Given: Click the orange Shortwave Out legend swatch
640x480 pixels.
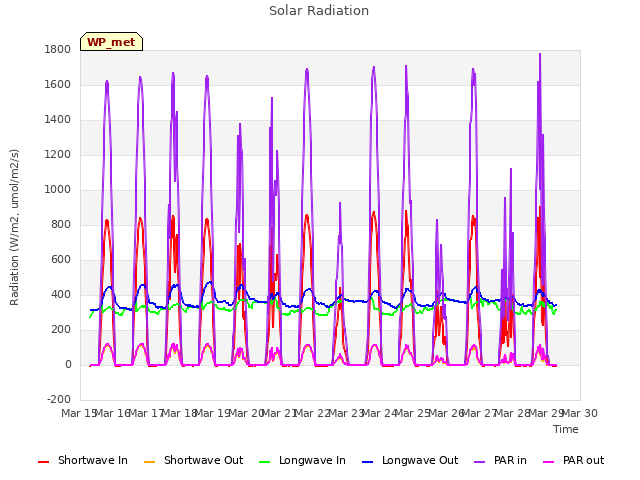Looking at the screenshot, I should pos(149,462).
